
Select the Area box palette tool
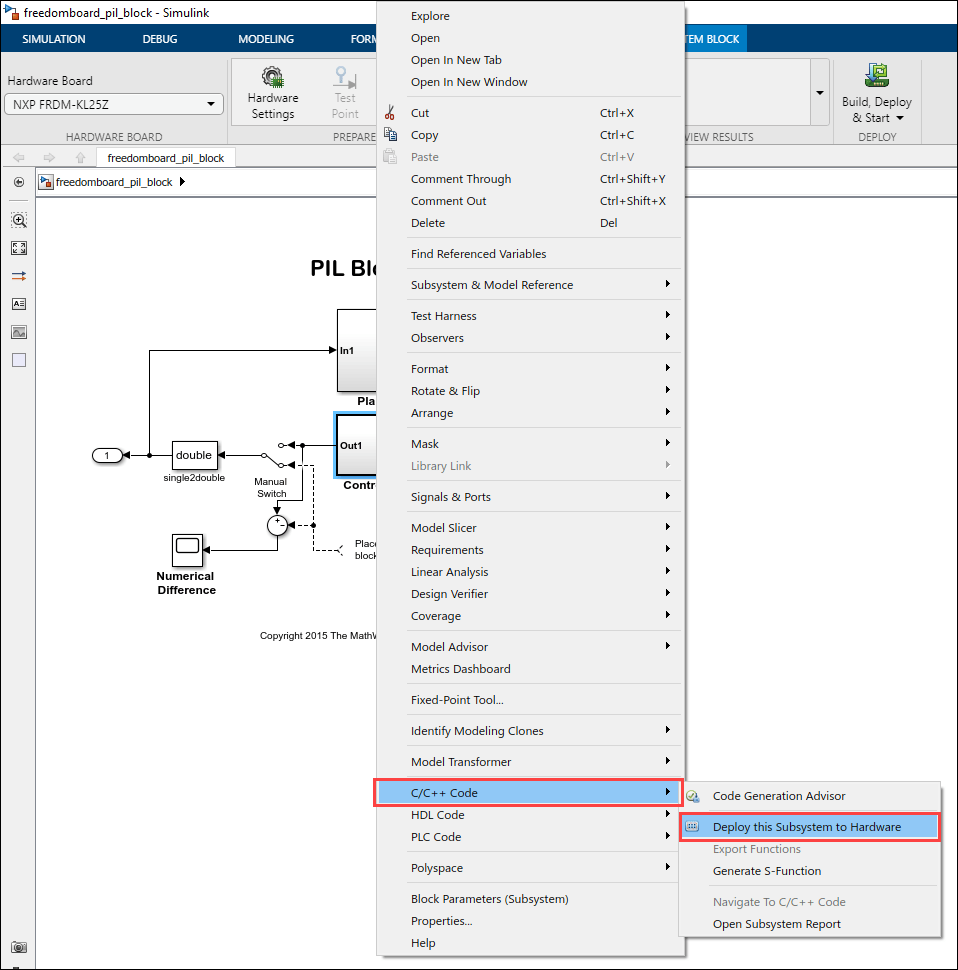point(19,360)
